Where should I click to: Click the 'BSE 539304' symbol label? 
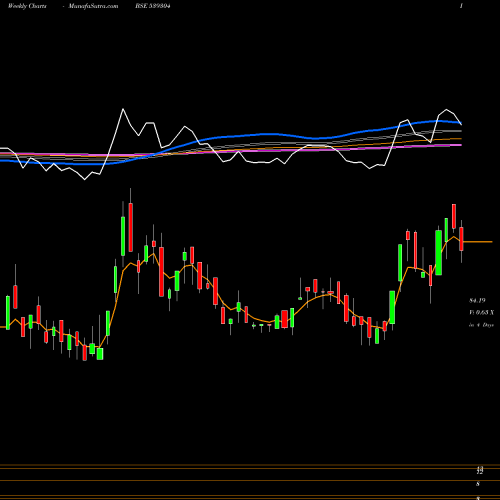click(153, 6)
